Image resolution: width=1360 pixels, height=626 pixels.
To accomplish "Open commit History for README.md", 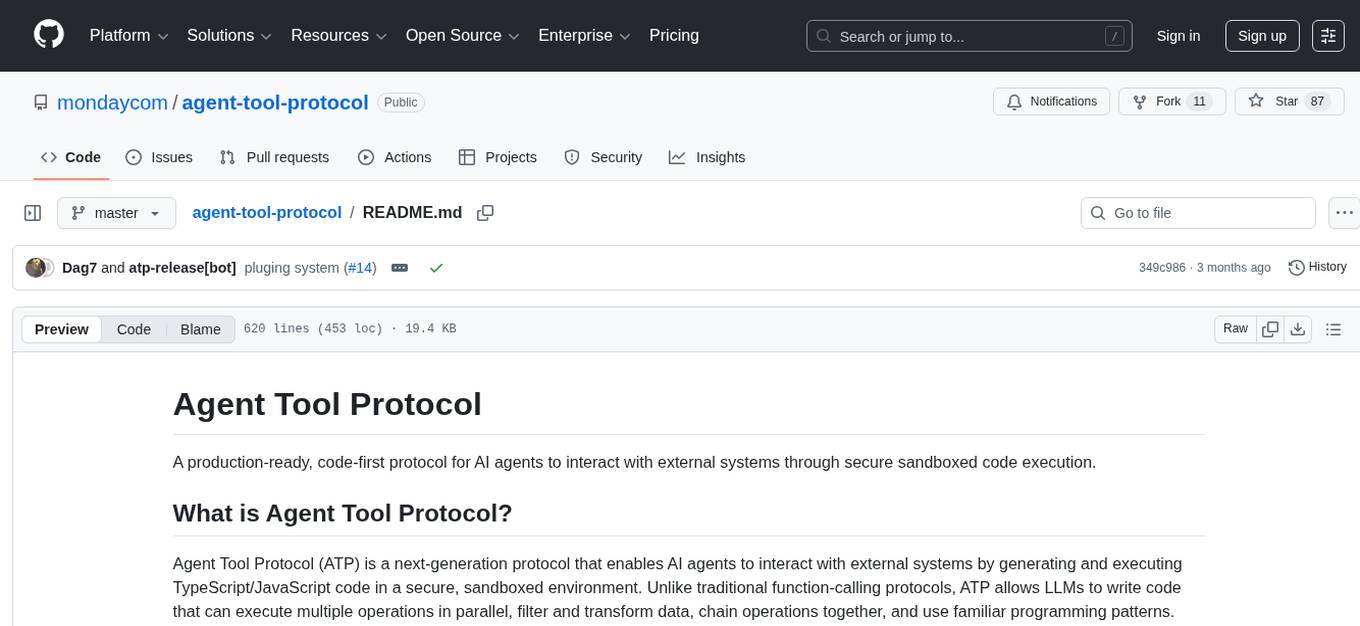I will (1317, 267).
